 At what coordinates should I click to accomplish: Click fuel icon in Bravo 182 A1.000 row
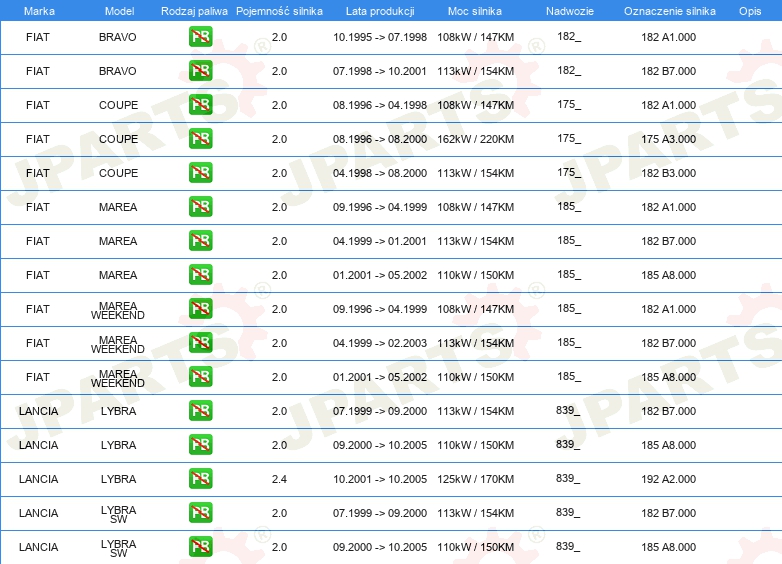(200, 37)
